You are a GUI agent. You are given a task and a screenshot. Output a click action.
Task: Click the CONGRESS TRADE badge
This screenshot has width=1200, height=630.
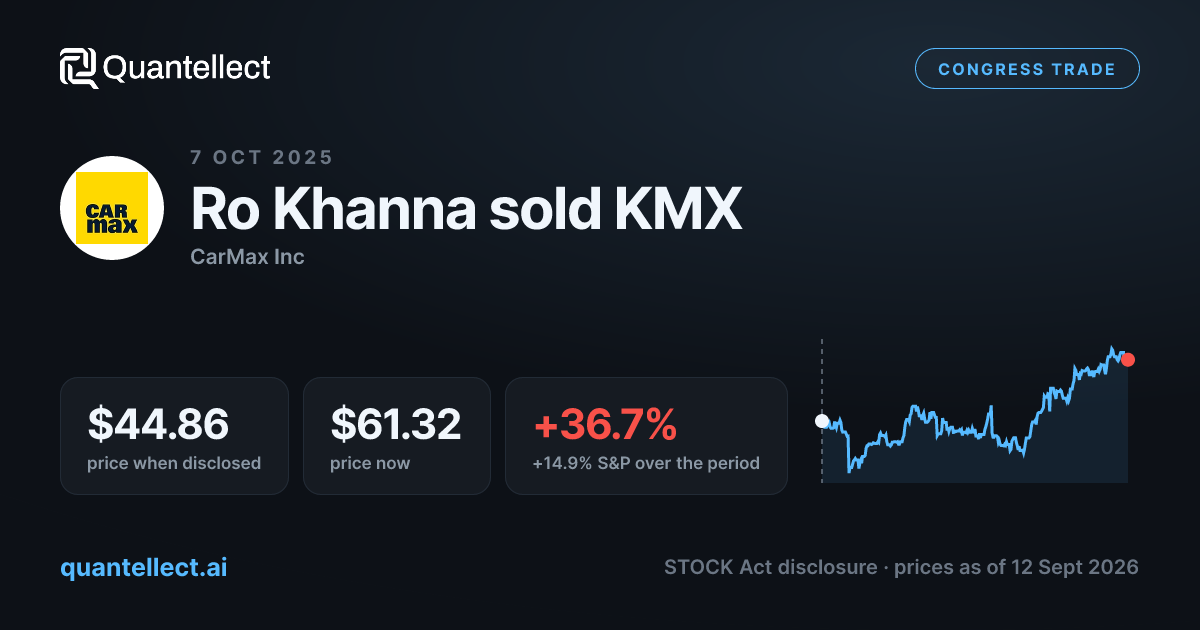point(1027,69)
